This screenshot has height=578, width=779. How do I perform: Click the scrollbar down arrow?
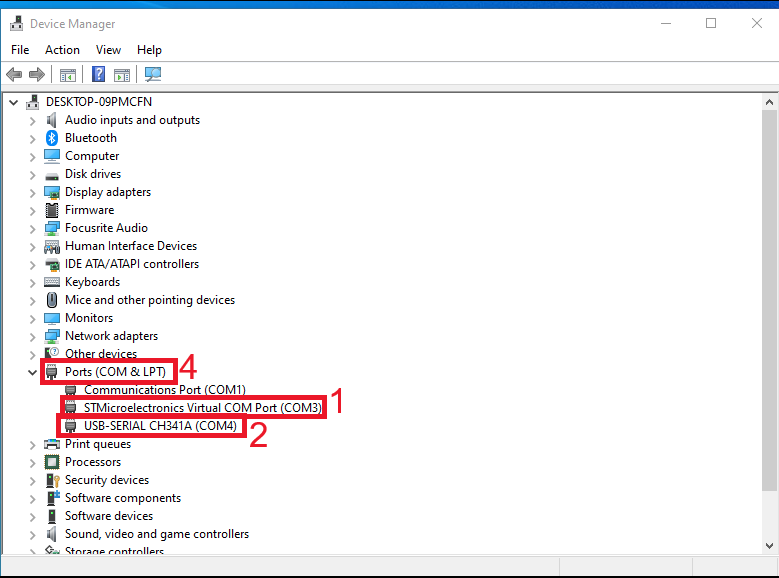click(x=769, y=546)
